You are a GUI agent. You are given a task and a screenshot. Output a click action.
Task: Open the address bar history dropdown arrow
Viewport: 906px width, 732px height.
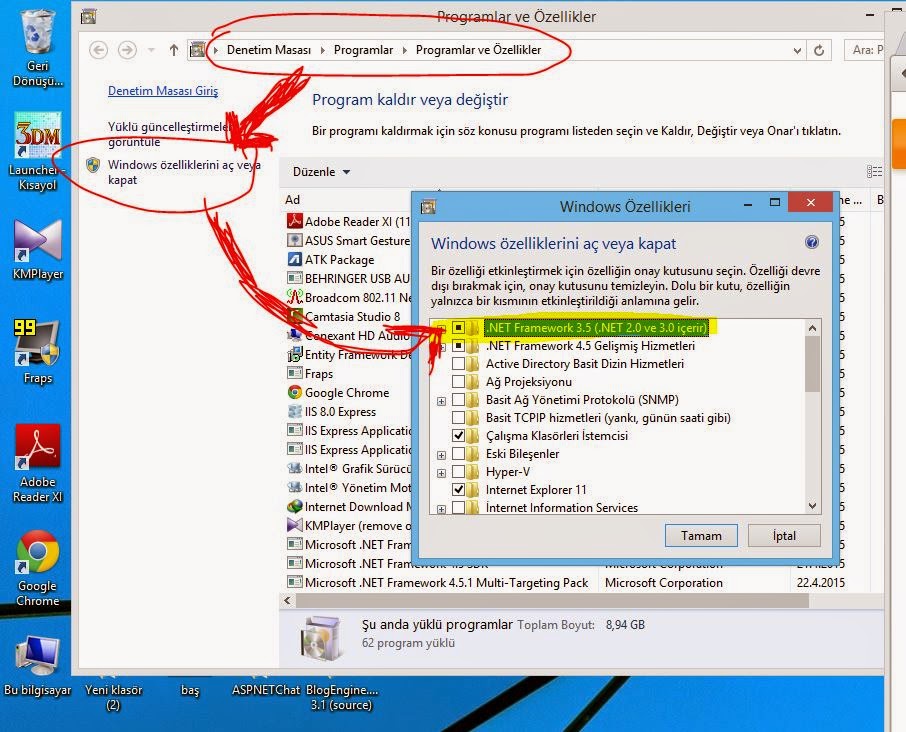pos(797,50)
